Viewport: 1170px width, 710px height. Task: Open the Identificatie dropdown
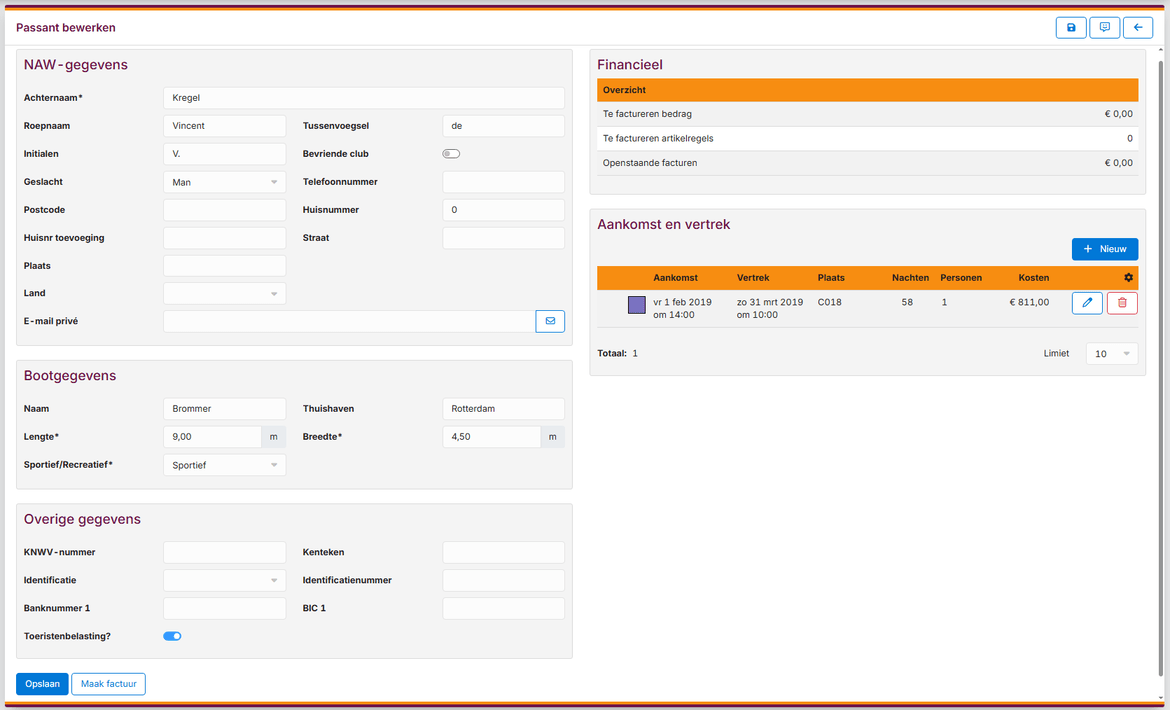[224, 580]
